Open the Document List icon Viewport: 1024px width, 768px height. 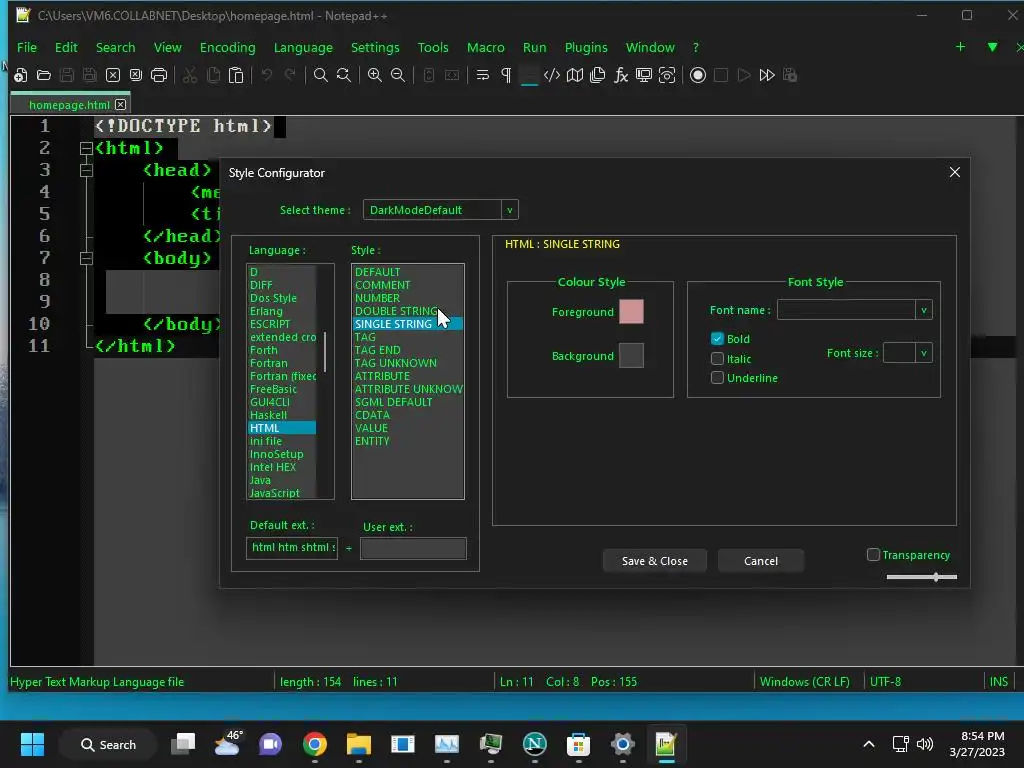pyautogui.click(x=598, y=75)
